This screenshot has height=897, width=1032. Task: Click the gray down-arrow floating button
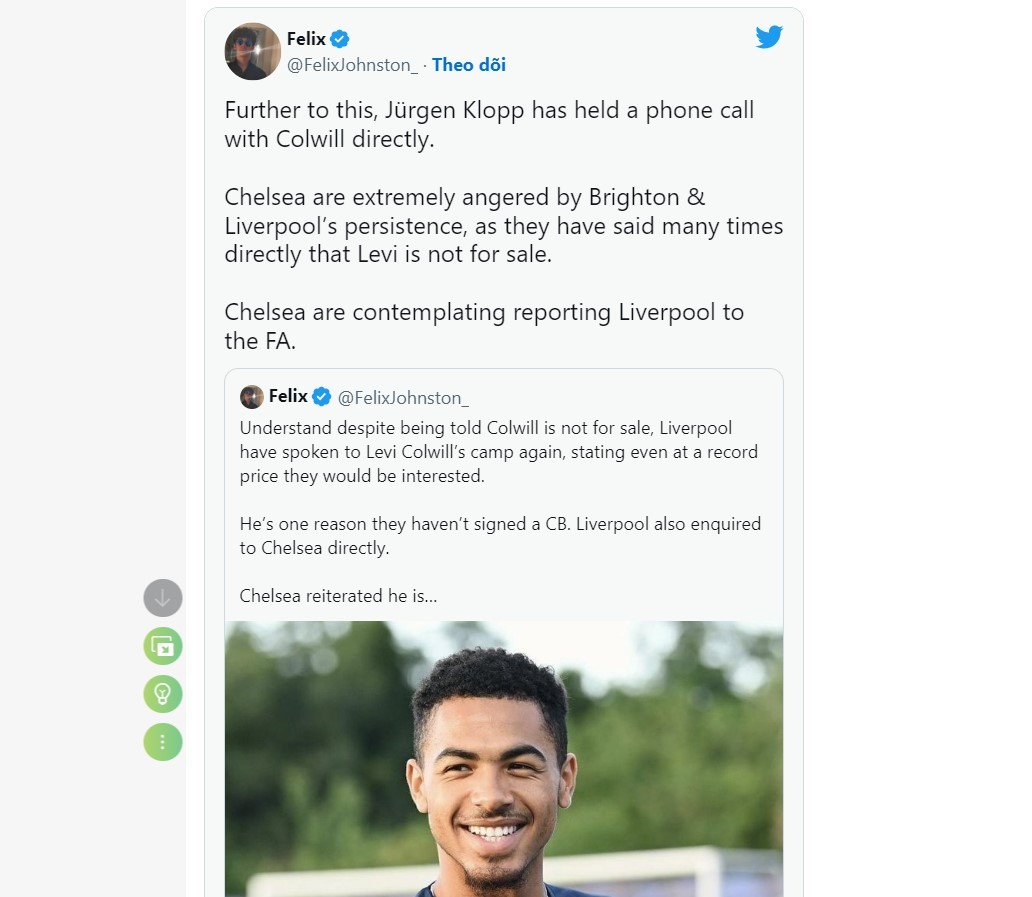(163, 598)
